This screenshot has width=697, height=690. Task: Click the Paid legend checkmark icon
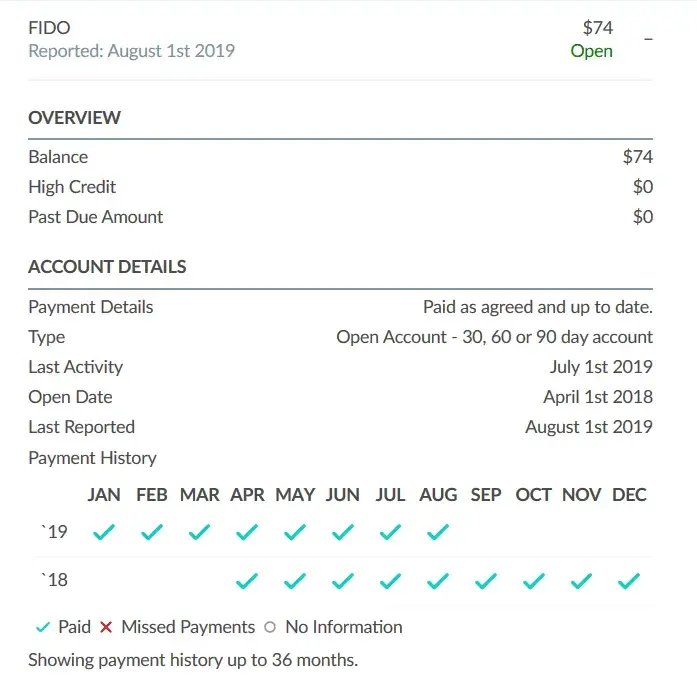(x=42, y=628)
